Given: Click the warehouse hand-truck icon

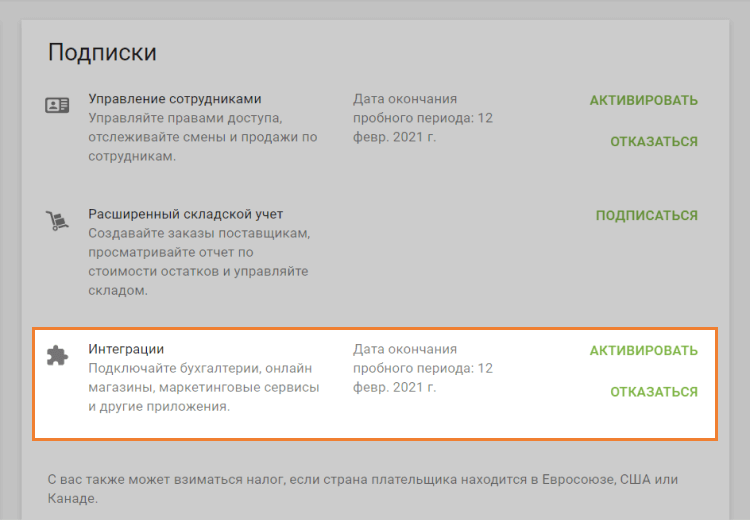Looking at the screenshot, I should 57,221.
